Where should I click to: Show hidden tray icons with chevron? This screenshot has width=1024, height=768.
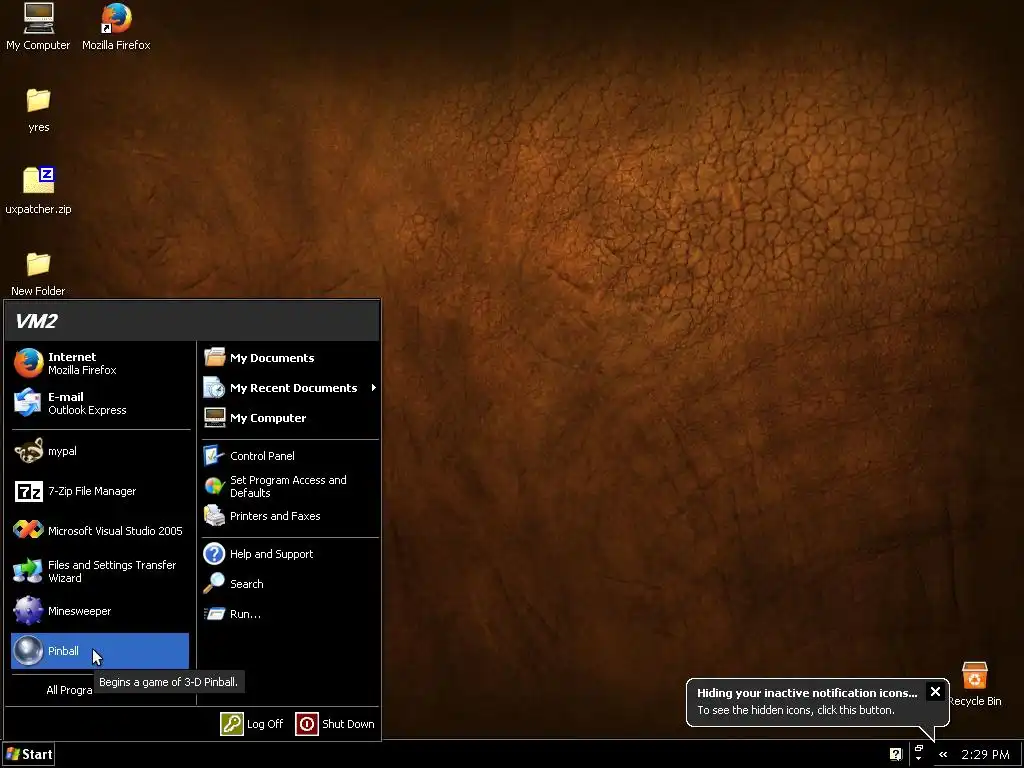(x=943, y=754)
